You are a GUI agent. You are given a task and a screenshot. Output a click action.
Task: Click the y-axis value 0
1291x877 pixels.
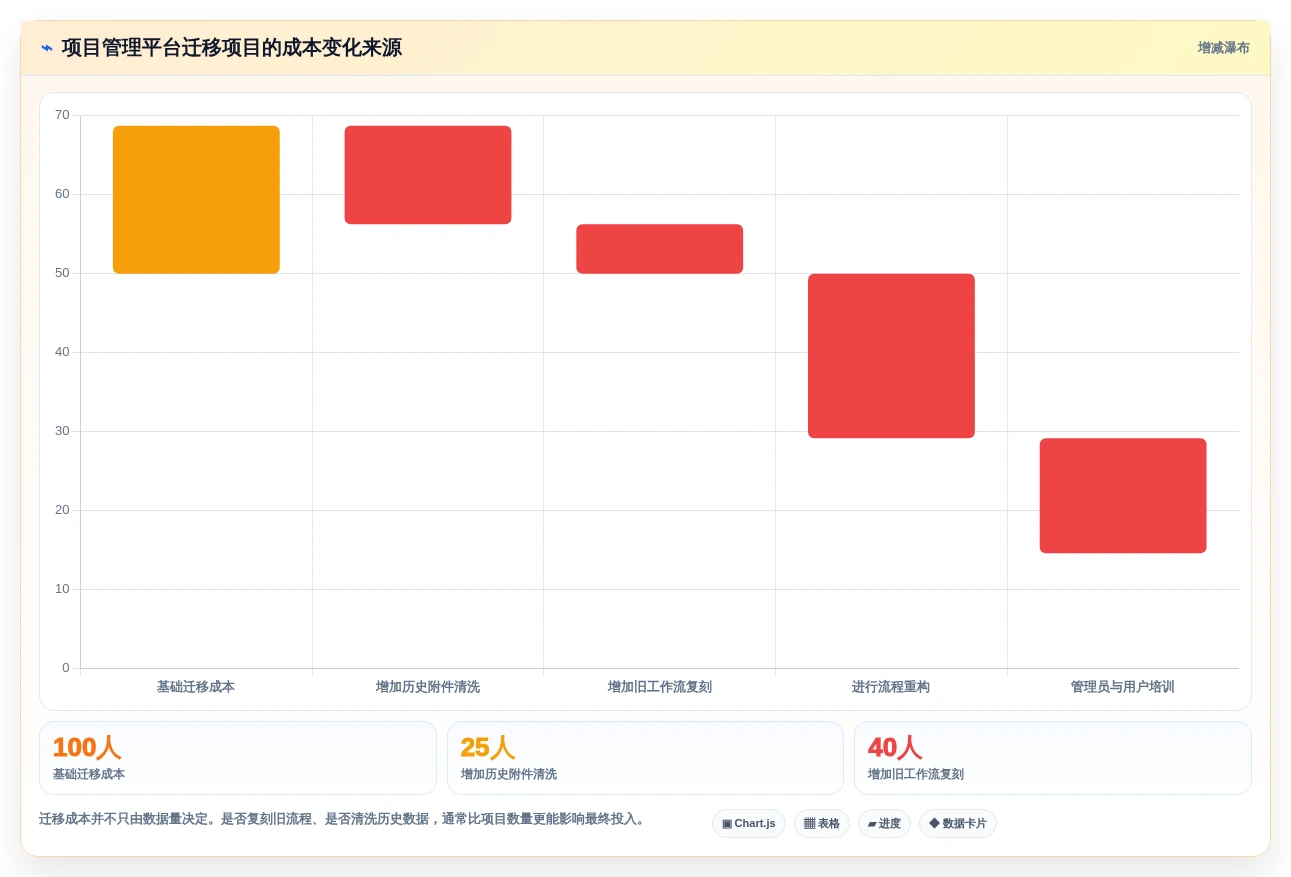tap(66, 668)
